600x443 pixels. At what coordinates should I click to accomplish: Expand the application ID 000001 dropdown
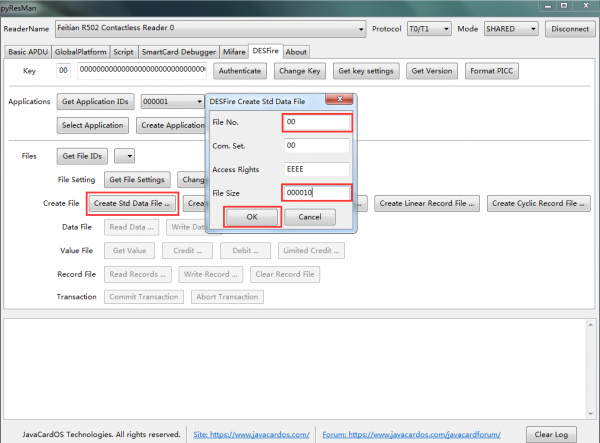(x=199, y=102)
